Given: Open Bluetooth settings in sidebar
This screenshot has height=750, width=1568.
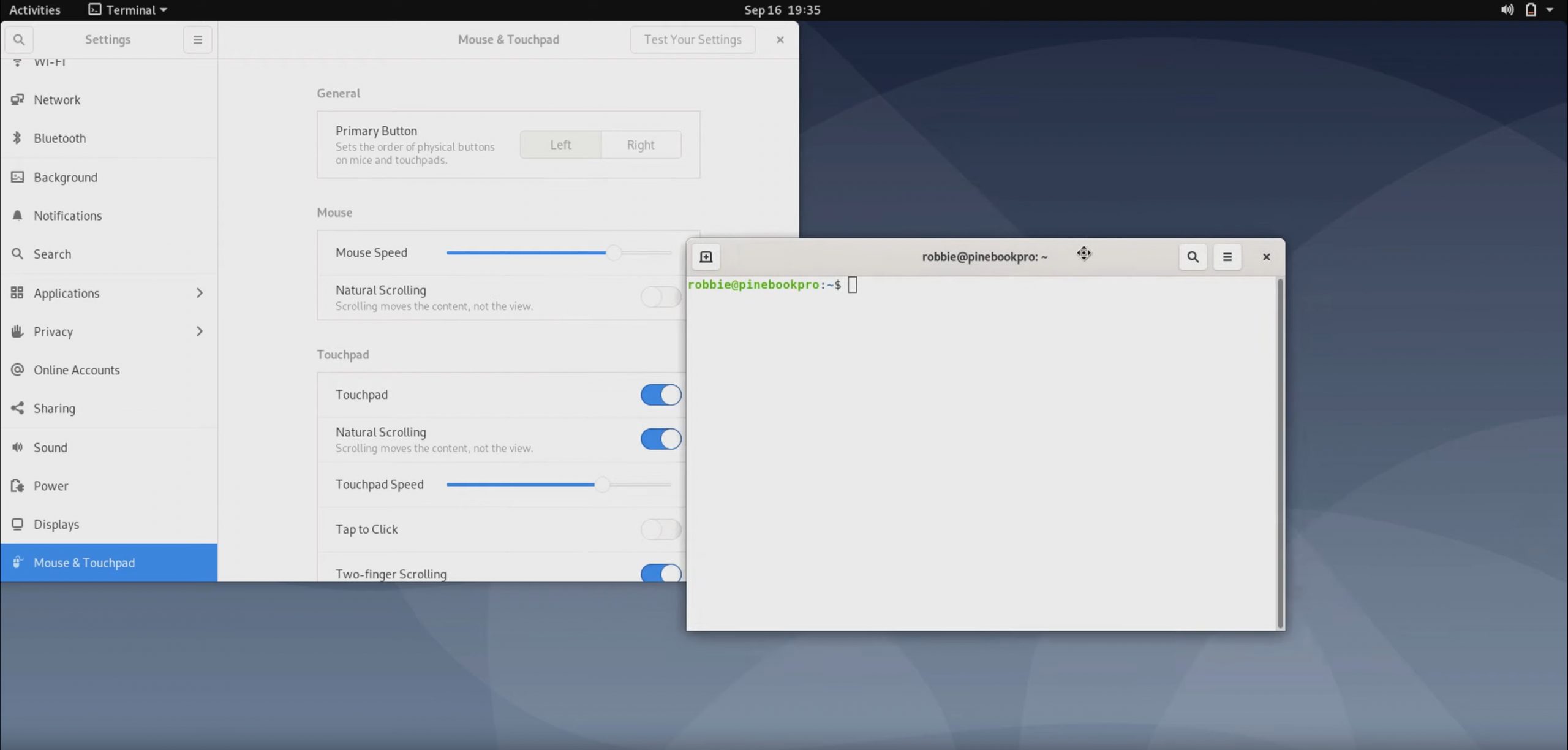Looking at the screenshot, I should 59,138.
